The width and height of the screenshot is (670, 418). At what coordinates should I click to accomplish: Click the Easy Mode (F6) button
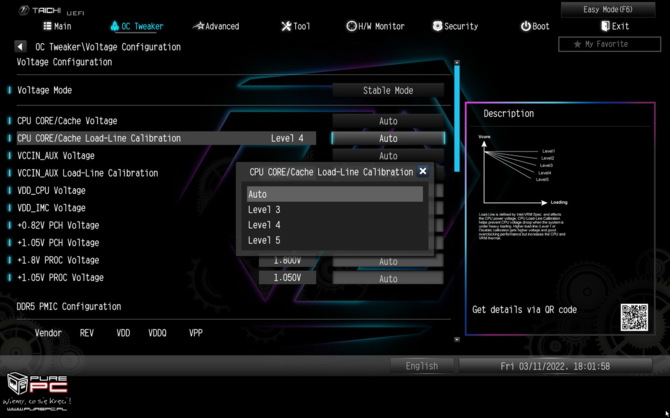[608, 9]
